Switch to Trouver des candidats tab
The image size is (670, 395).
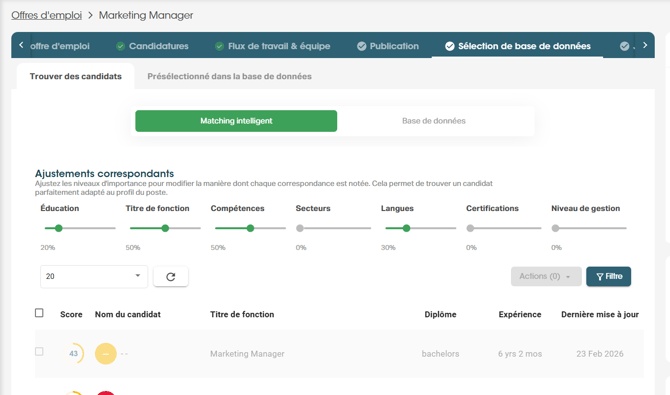click(x=76, y=76)
